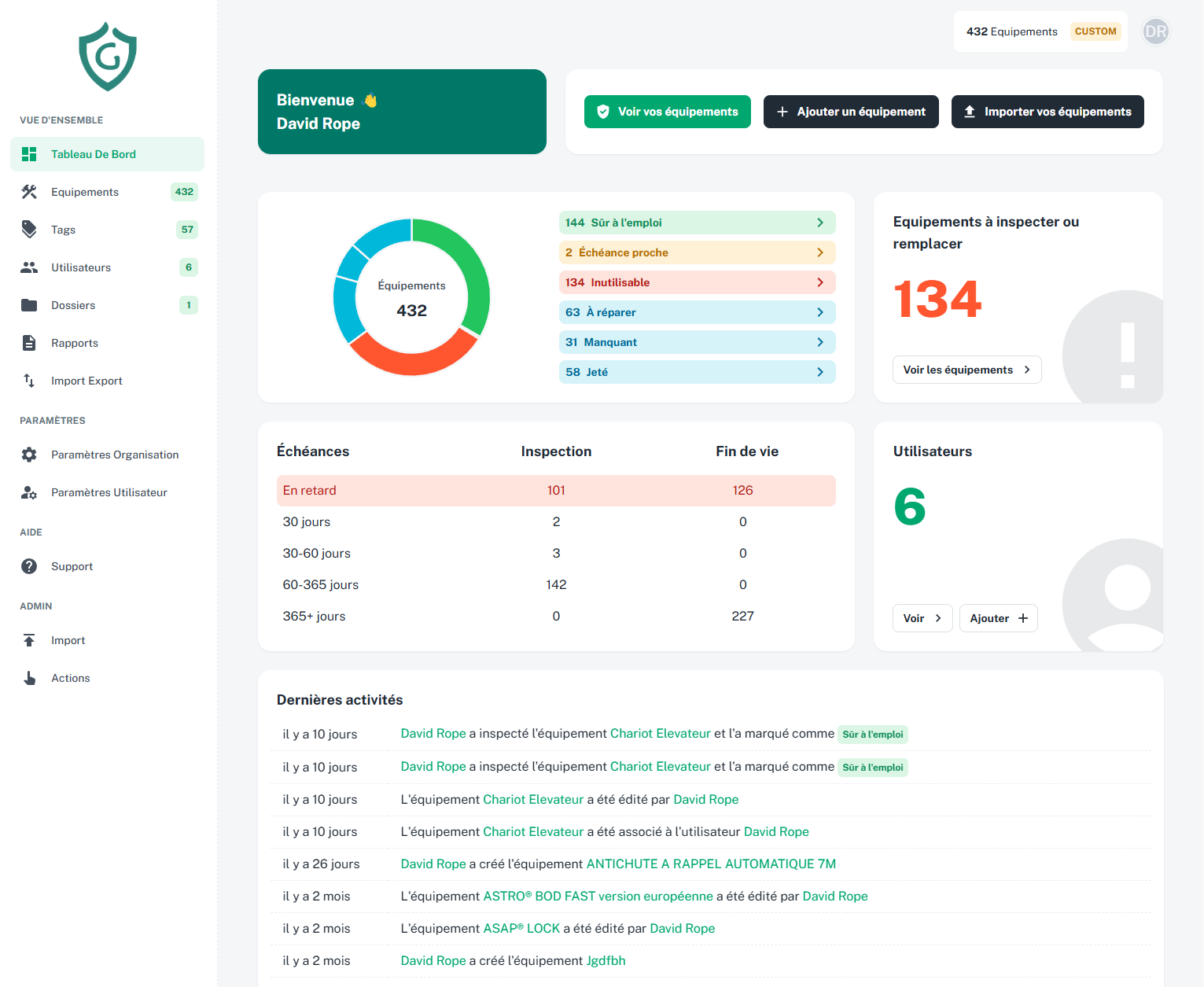Click the 6 badge next to Utilisateurs
Screen dimensions: 1204x987
point(189,267)
